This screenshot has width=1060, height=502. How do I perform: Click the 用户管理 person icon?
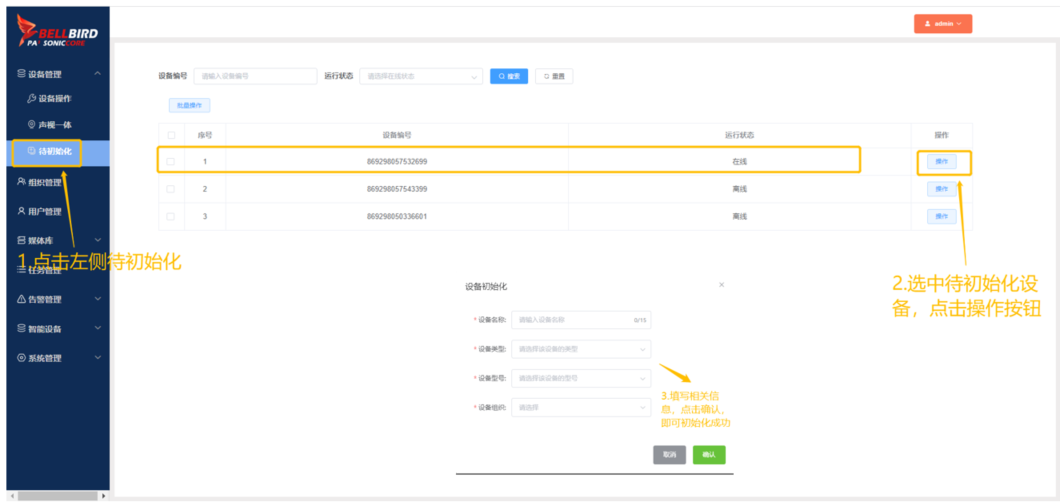point(22,211)
